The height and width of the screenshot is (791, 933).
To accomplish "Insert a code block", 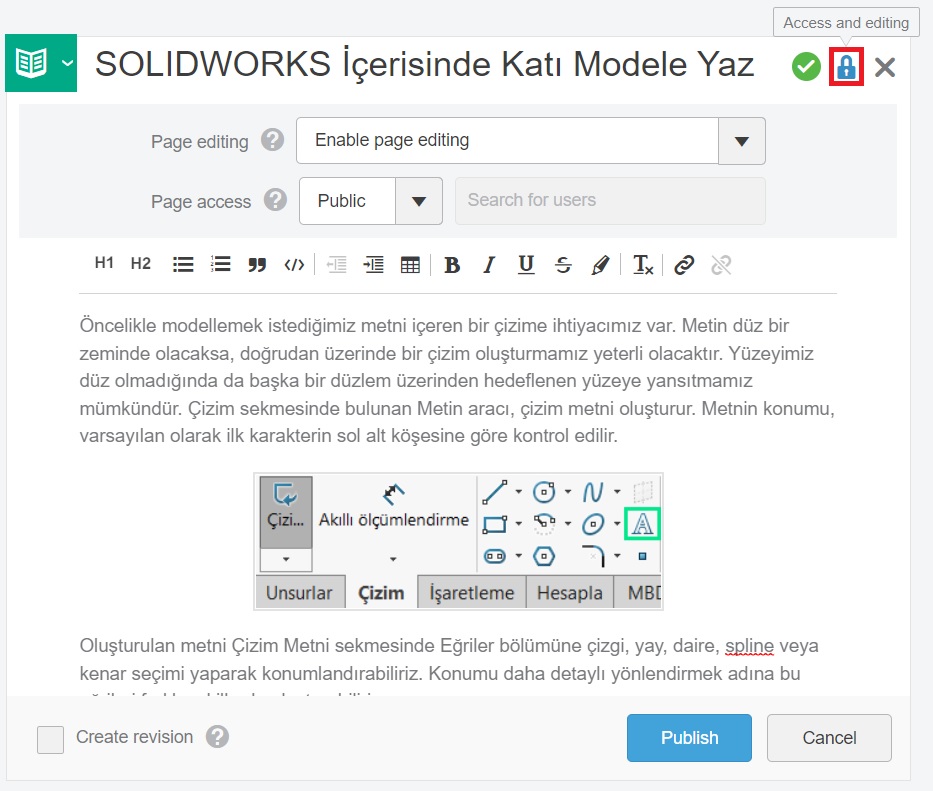I will click(294, 265).
